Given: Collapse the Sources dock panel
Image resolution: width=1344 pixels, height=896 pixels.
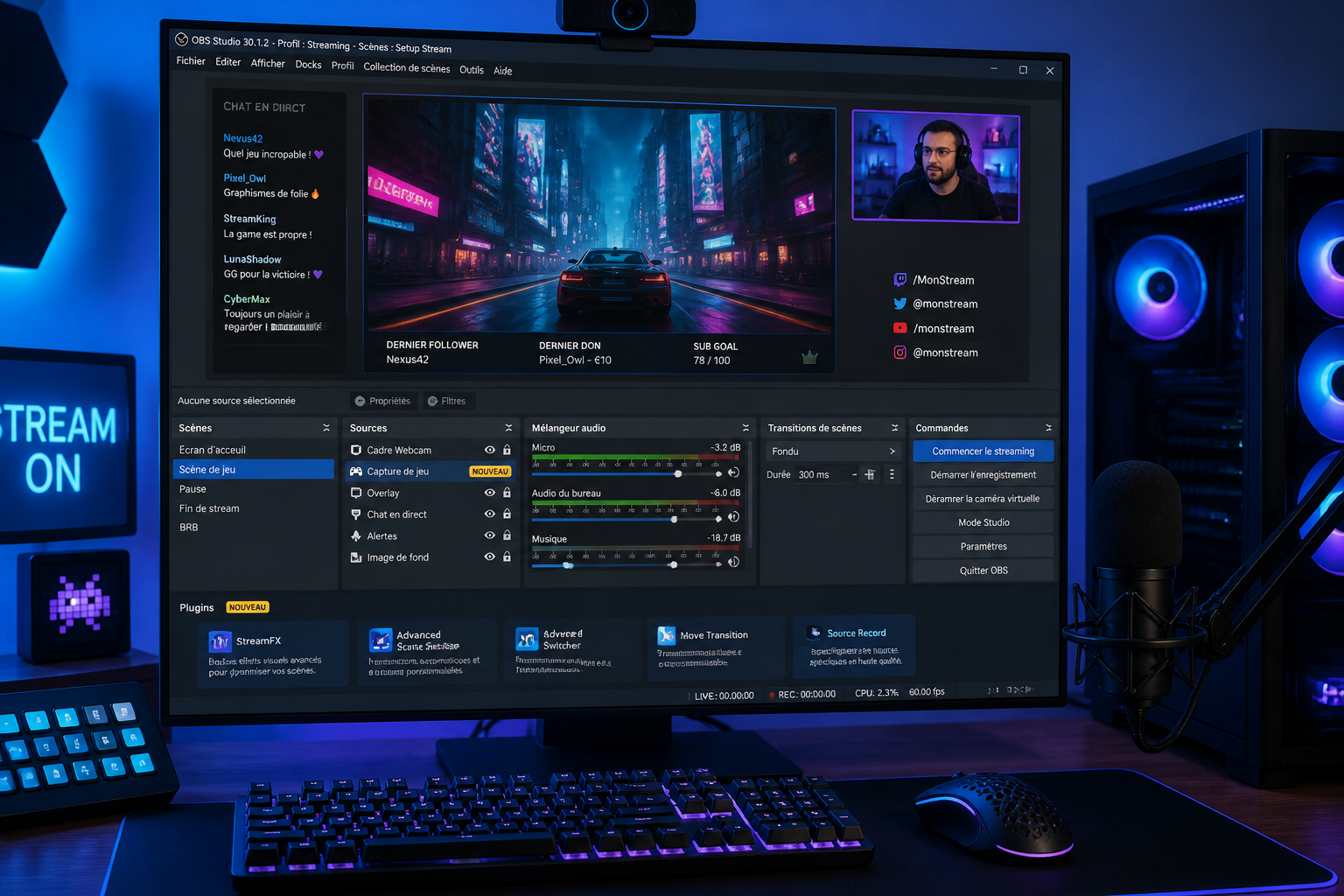Looking at the screenshot, I should (508, 428).
